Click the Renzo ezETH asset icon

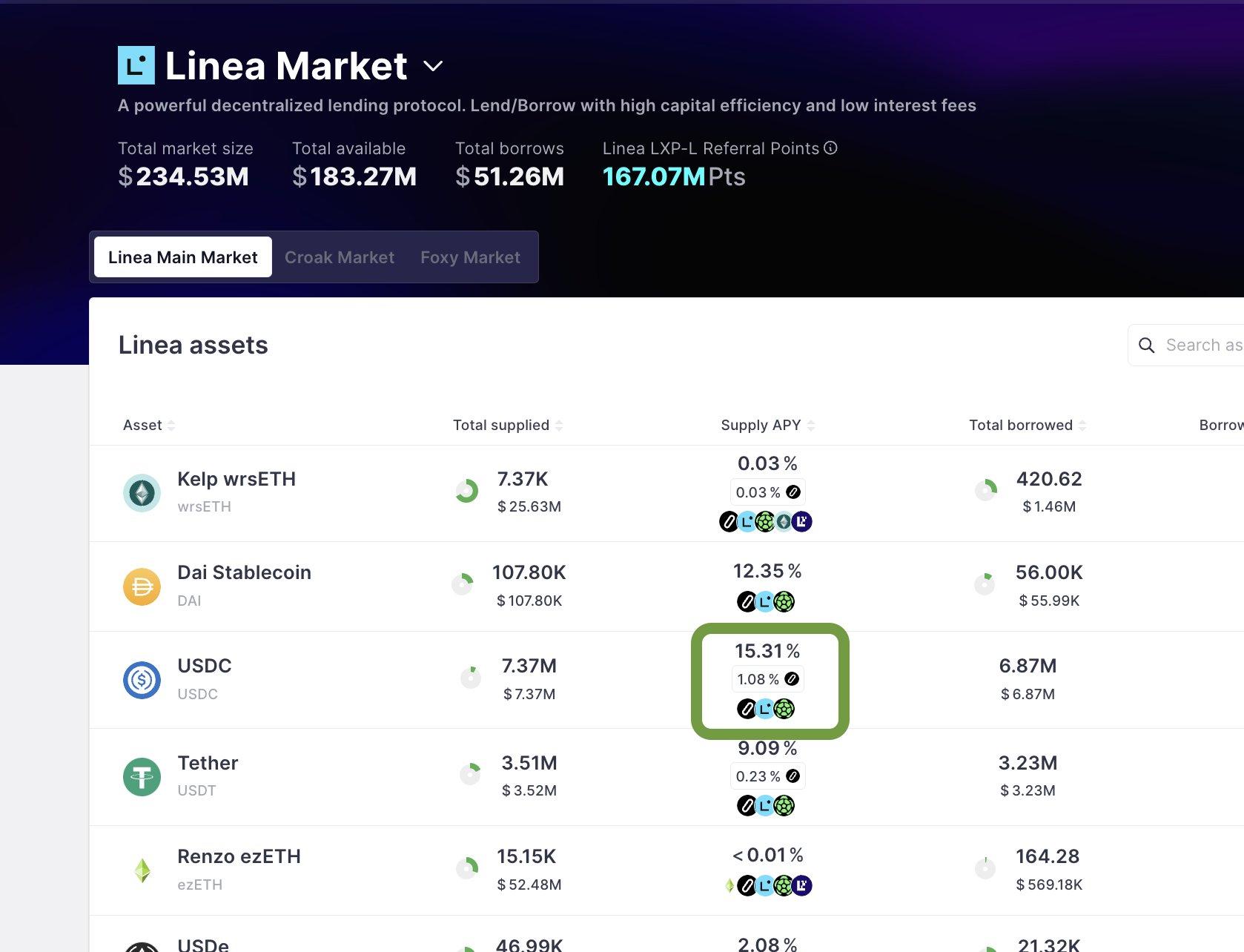(142, 869)
